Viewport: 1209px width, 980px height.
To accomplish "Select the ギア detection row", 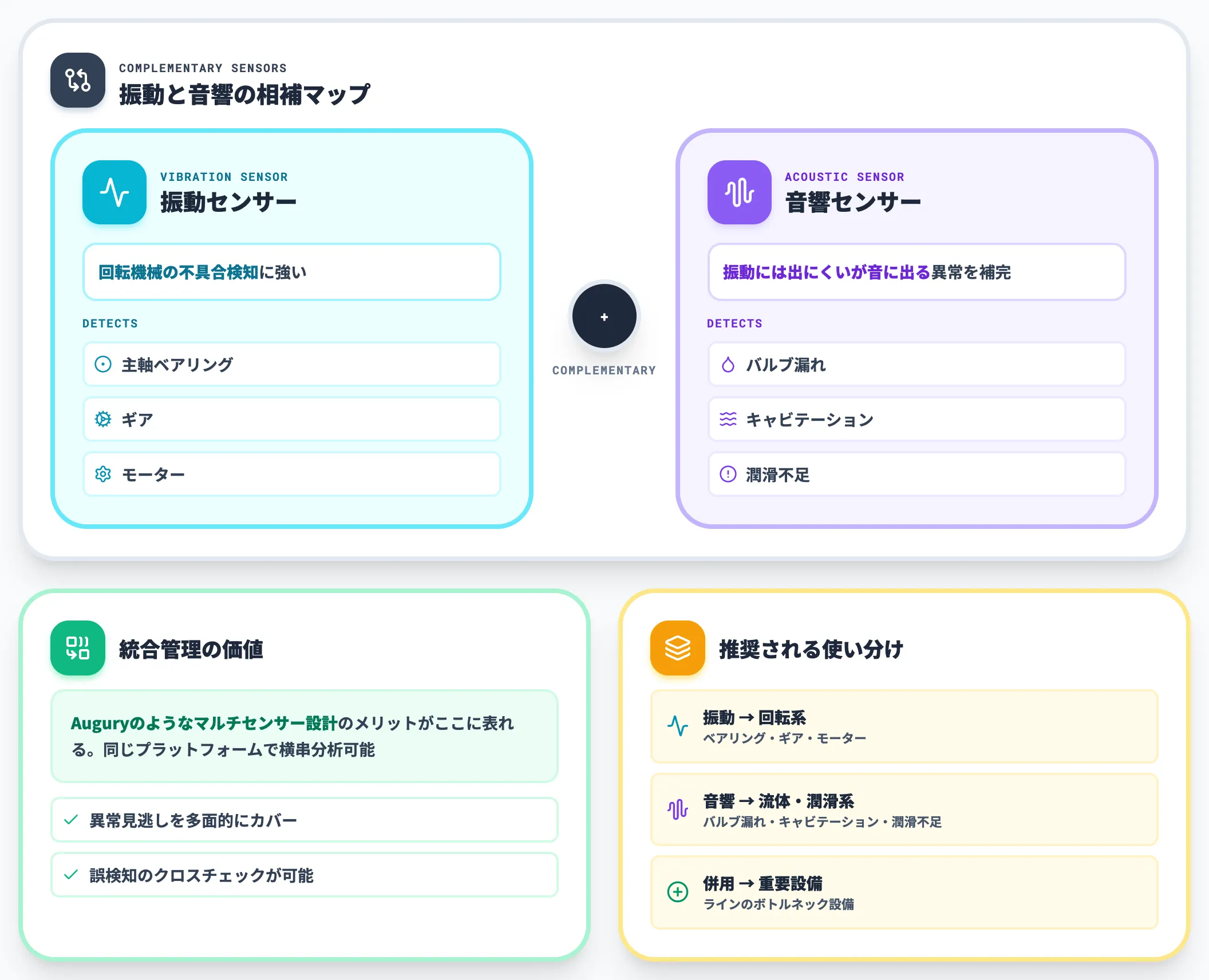I will click(292, 419).
